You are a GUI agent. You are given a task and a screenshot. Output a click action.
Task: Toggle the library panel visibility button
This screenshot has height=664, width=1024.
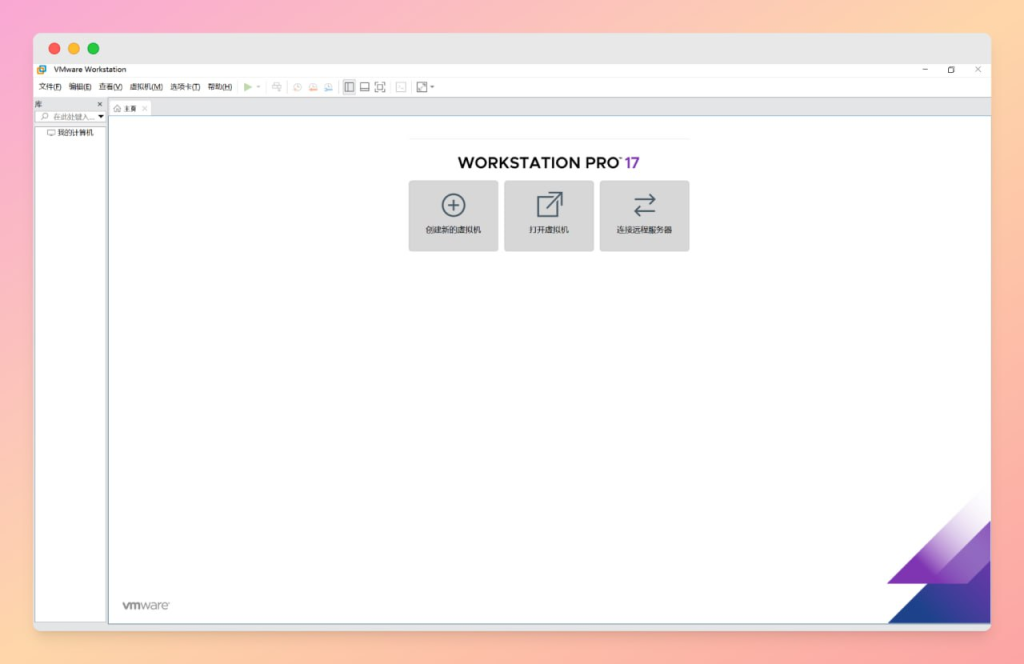point(348,87)
